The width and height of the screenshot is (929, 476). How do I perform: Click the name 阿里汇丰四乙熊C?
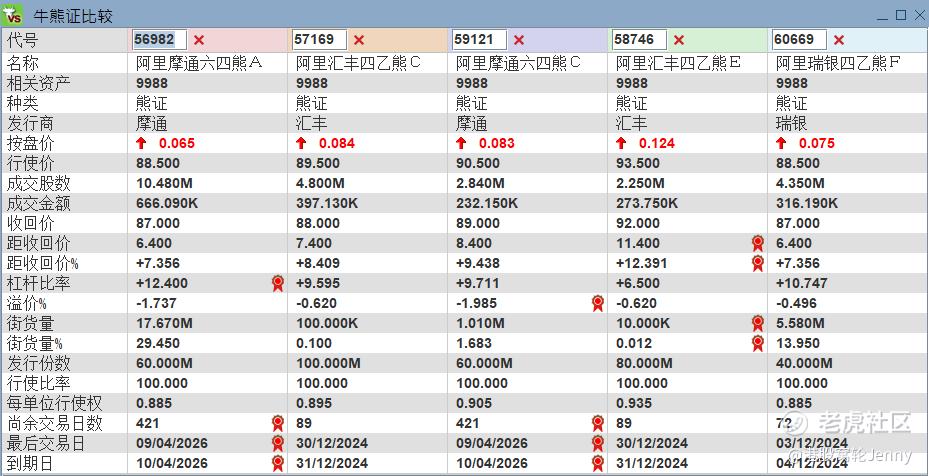[358, 63]
